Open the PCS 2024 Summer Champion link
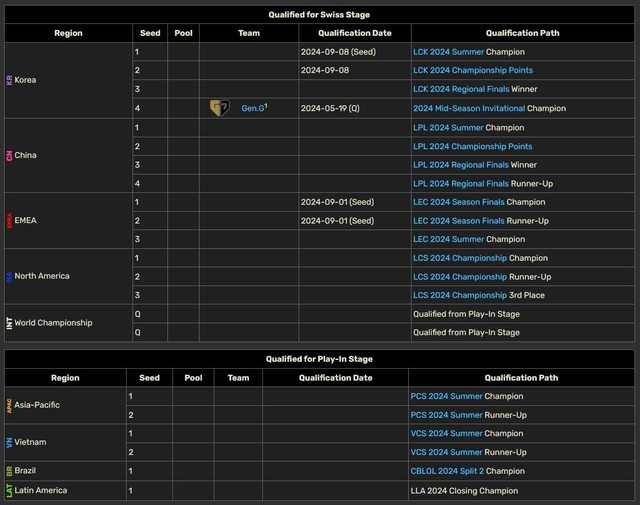This screenshot has width=640, height=505. [447, 396]
